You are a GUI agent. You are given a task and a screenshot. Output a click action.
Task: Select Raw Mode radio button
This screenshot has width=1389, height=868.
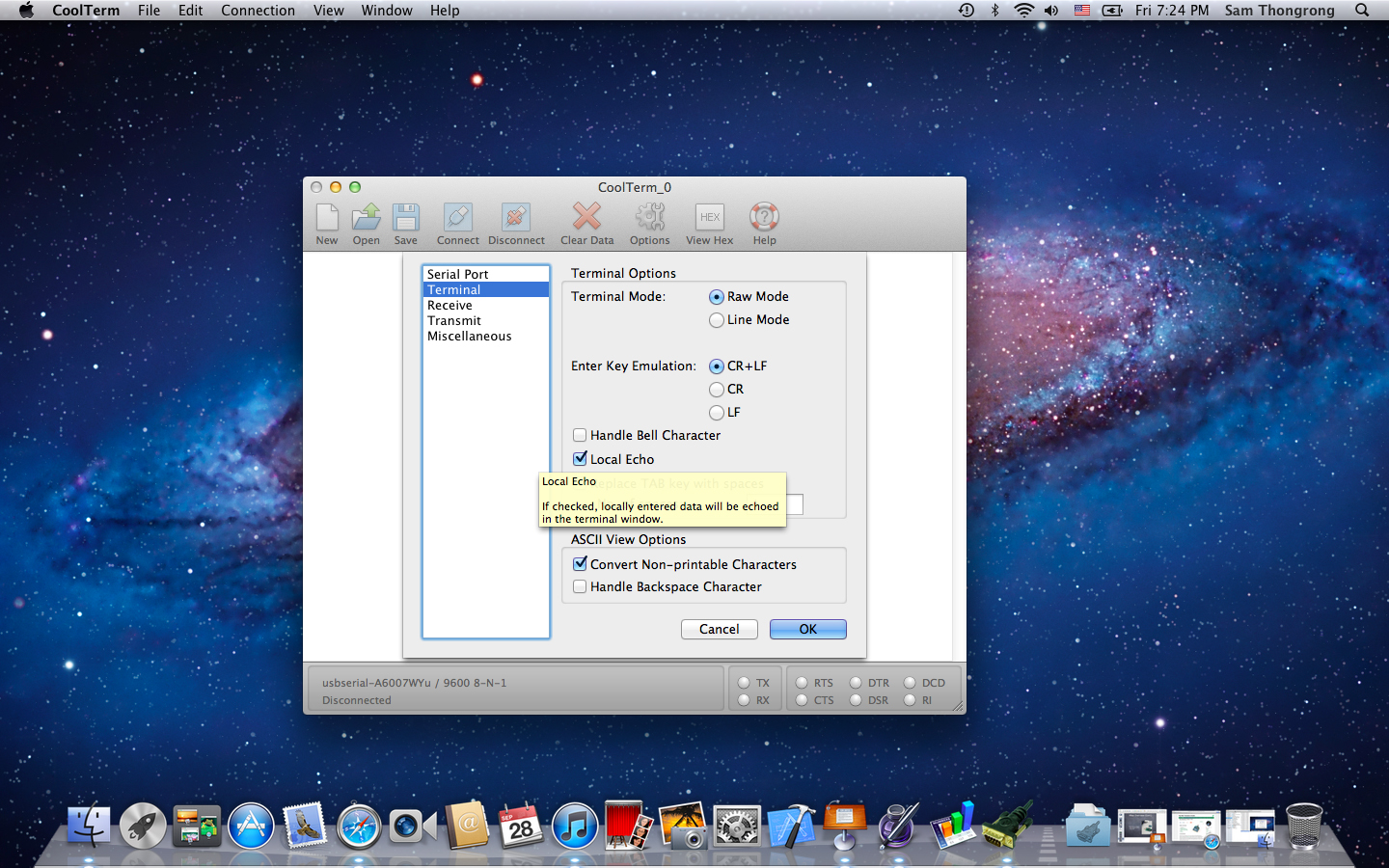(x=717, y=297)
